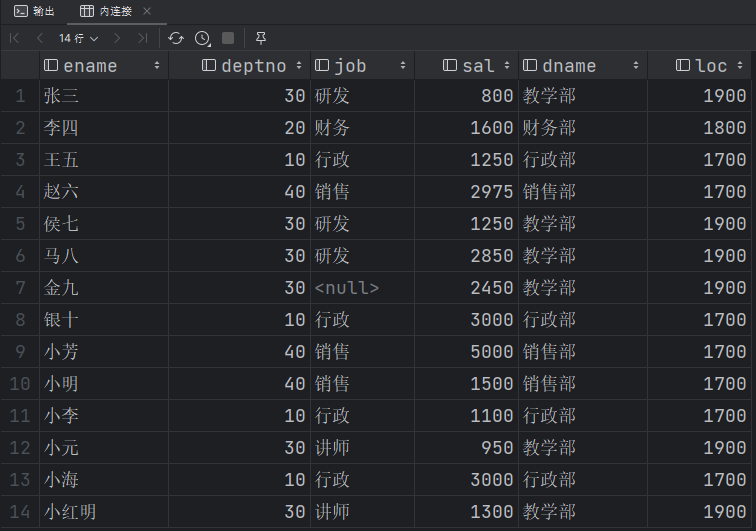The image size is (756, 531).
Task: Click the 财务部 dname cell
Action: click(x=583, y=128)
